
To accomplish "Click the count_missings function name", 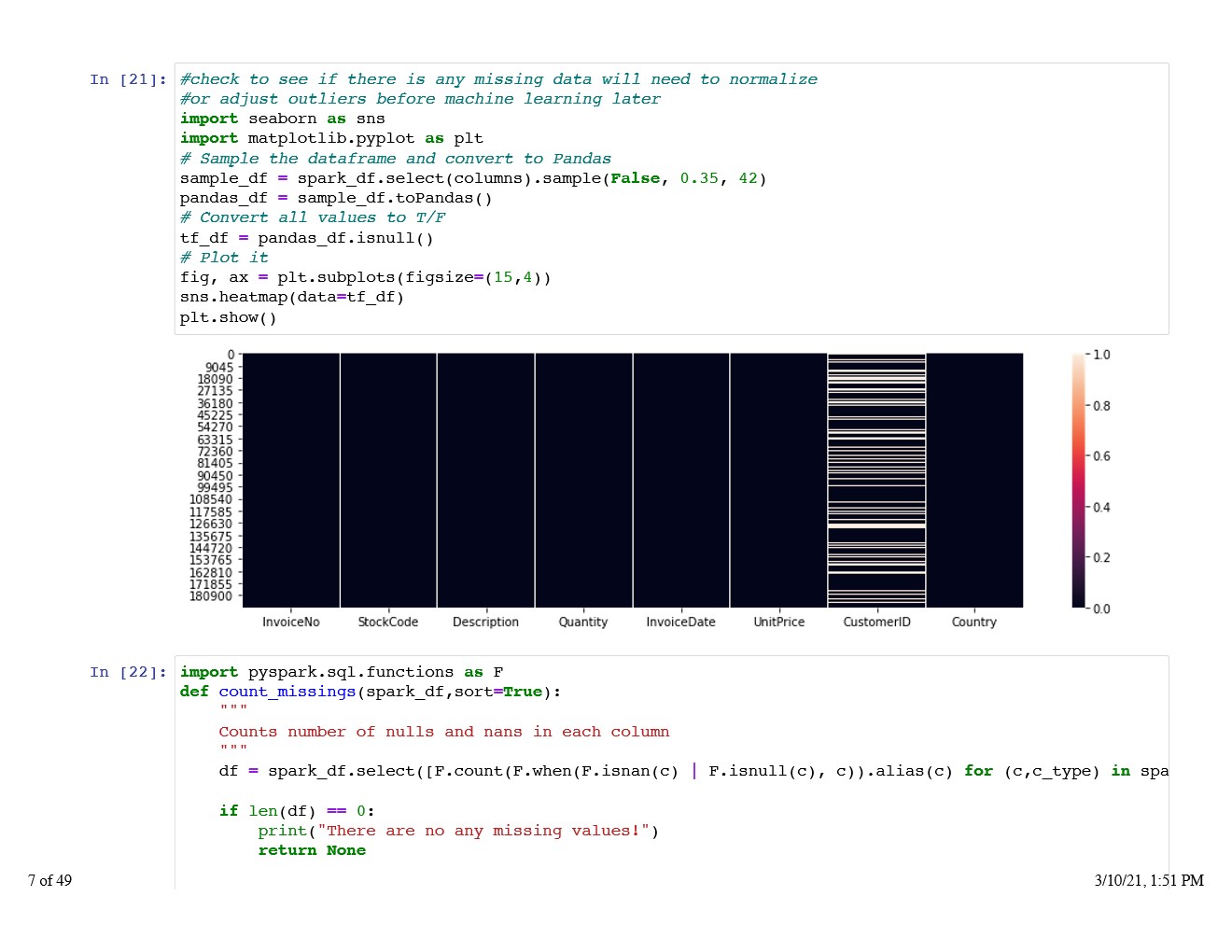I will [x=287, y=692].
